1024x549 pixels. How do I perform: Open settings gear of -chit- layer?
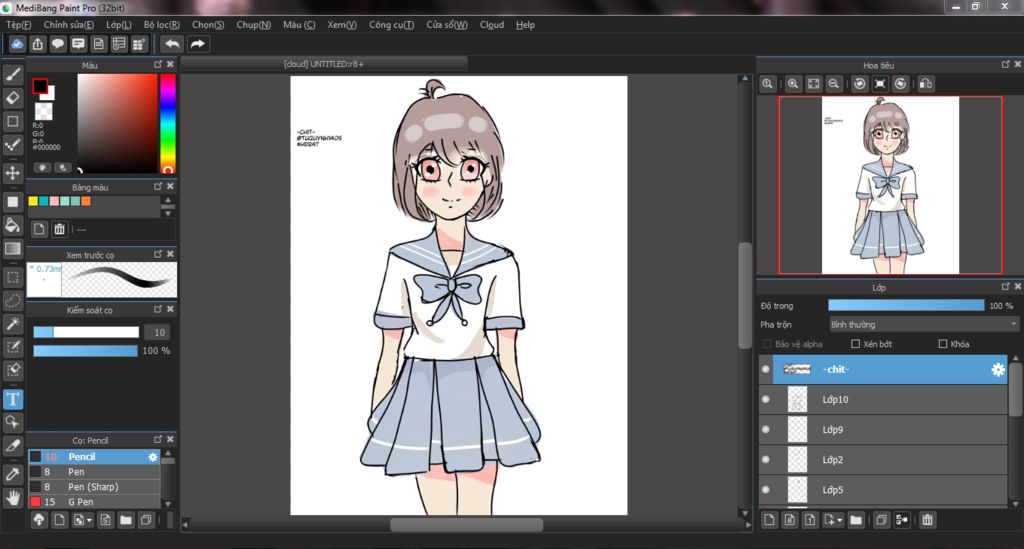[998, 369]
